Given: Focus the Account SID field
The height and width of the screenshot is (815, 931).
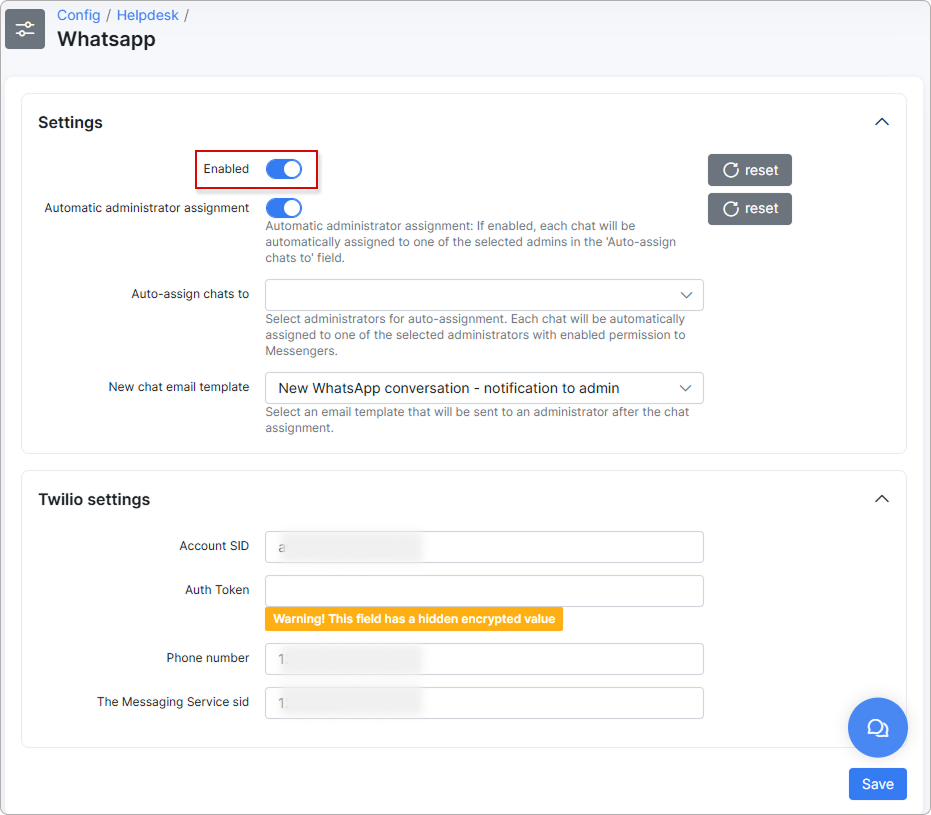Looking at the screenshot, I should click(x=484, y=547).
